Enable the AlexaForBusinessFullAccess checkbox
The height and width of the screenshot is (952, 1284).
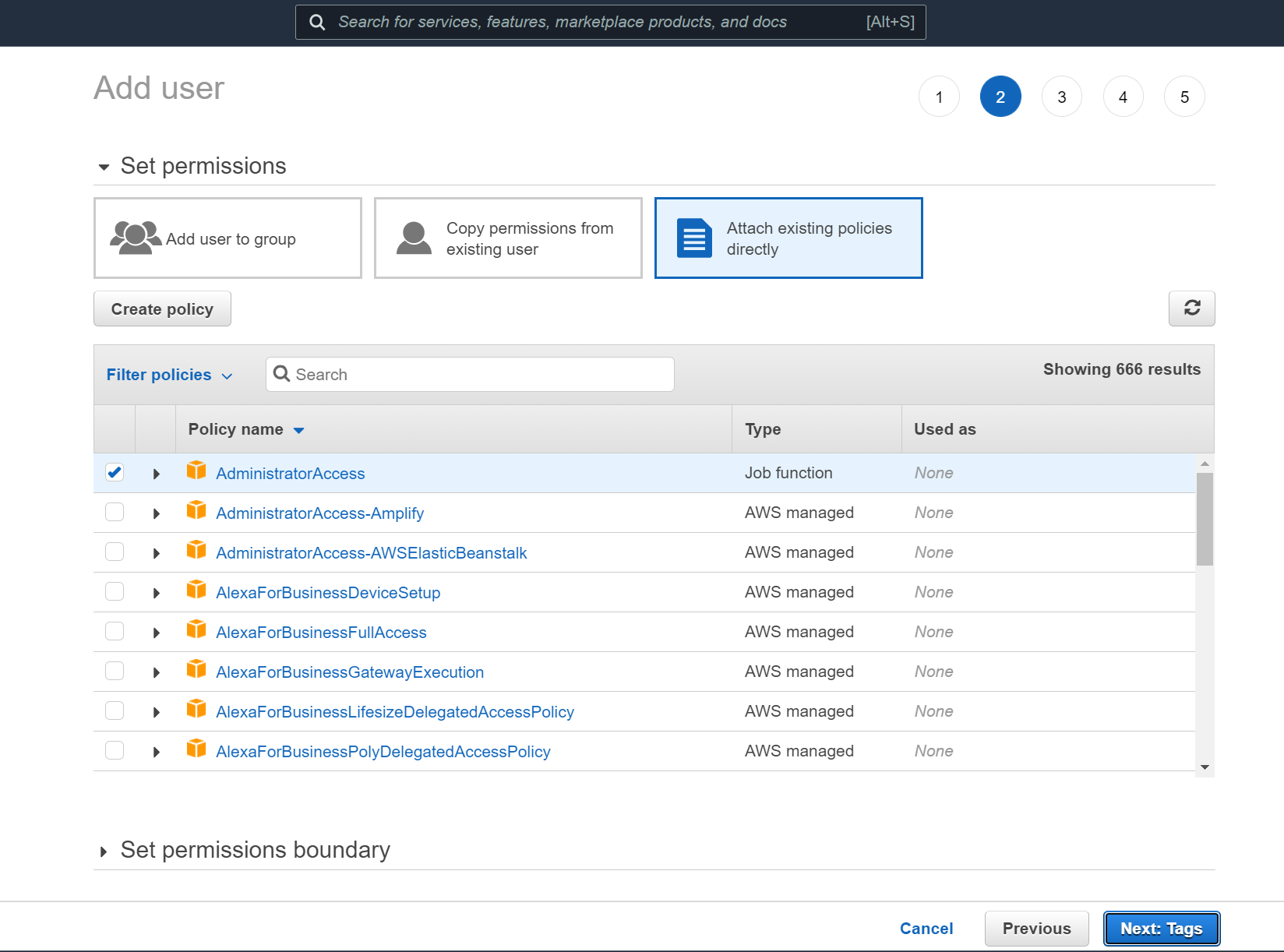[115, 631]
